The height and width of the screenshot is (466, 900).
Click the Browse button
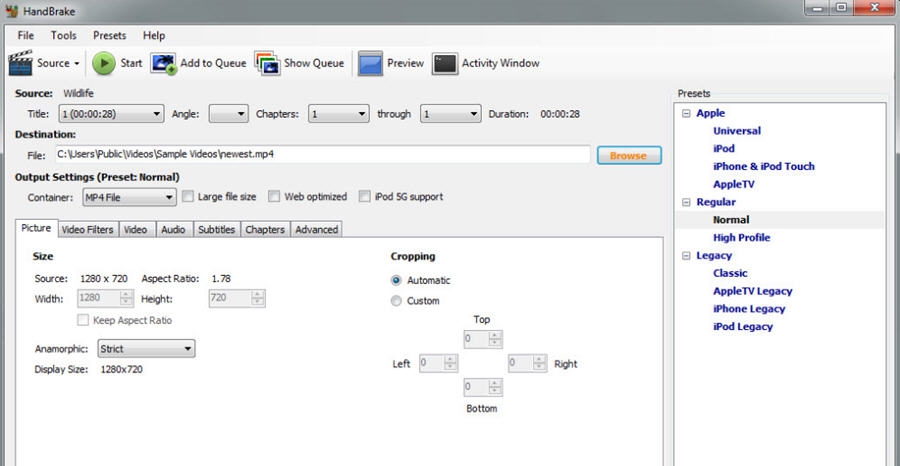click(x=629, y=155)
